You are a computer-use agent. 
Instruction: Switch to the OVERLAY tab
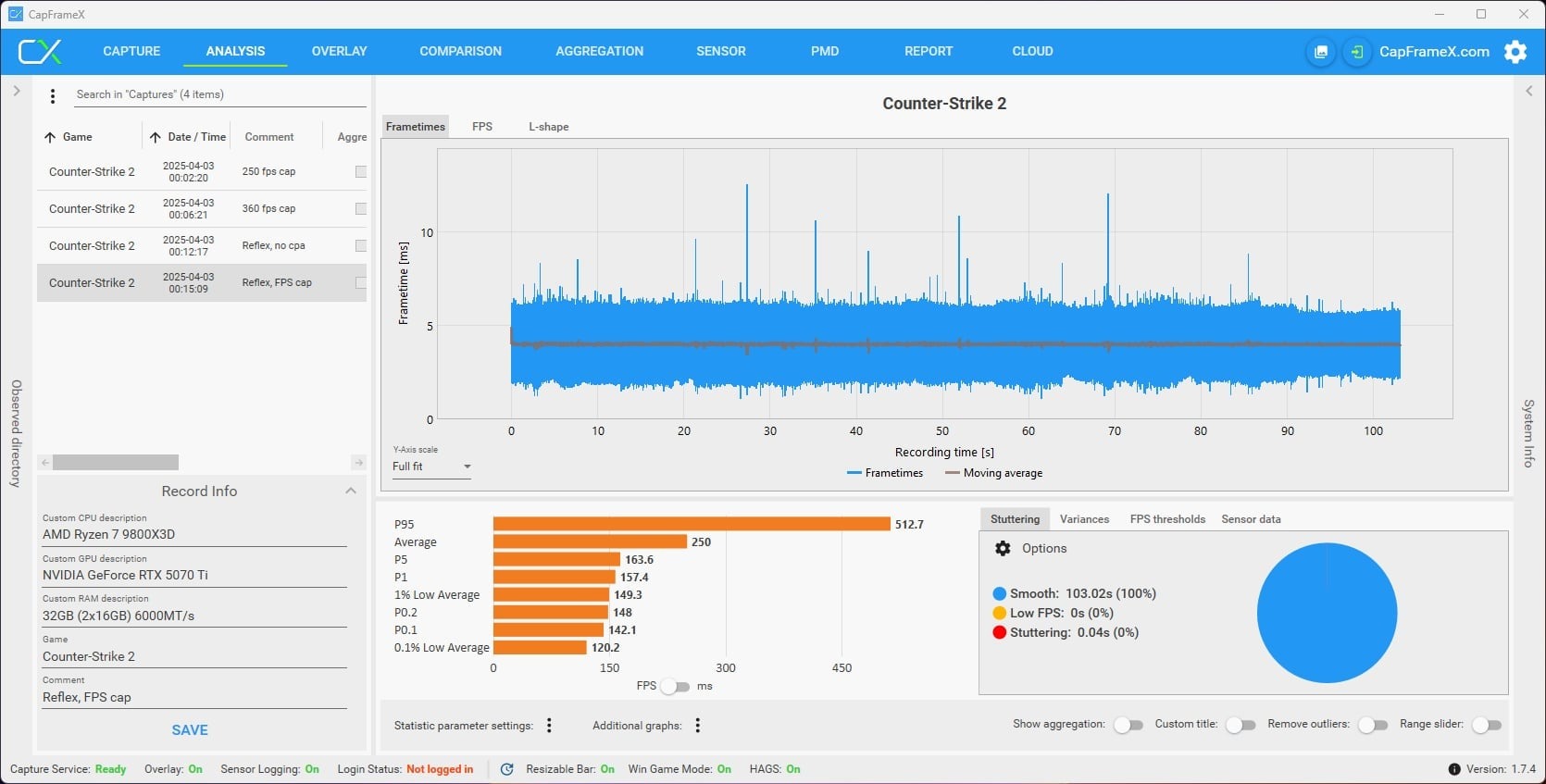[339, 52]
